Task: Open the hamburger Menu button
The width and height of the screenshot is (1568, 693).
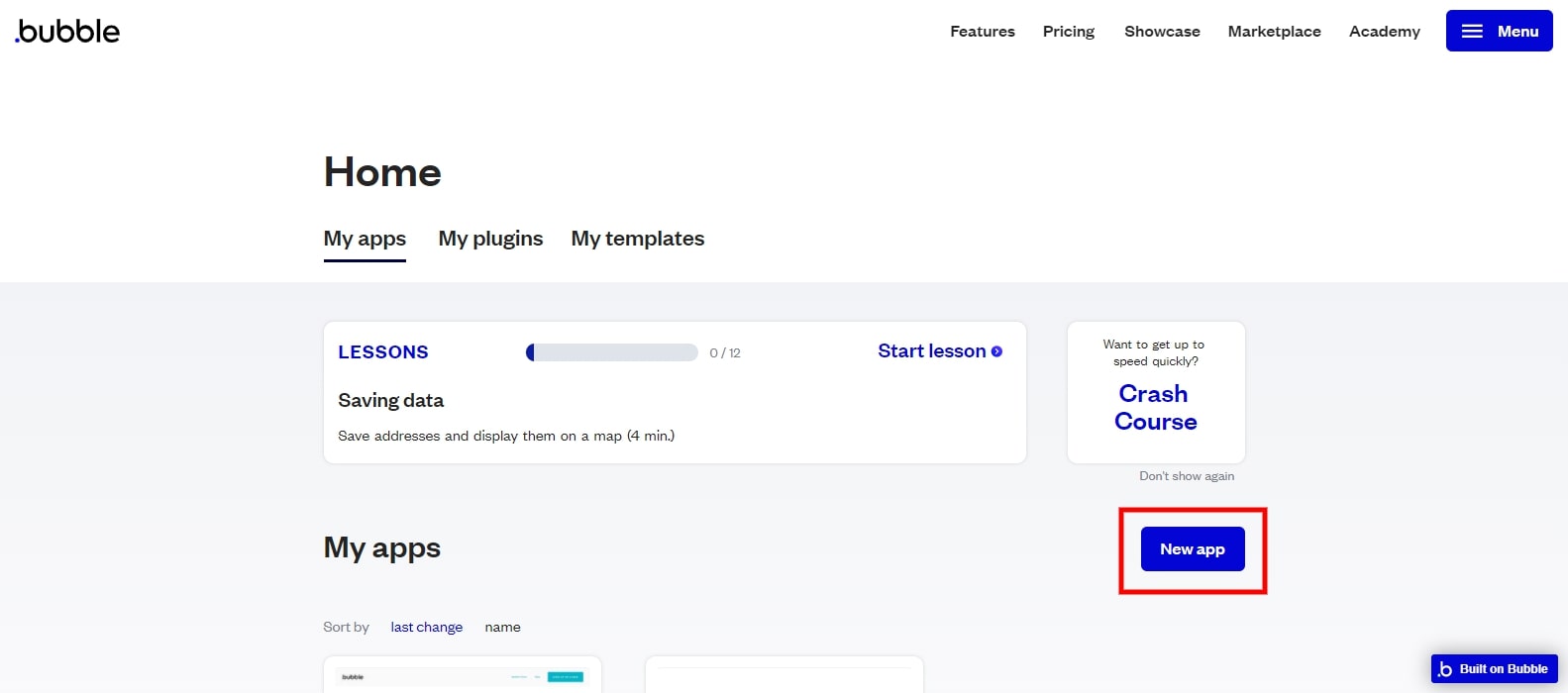Action: tap(1499, 31)
